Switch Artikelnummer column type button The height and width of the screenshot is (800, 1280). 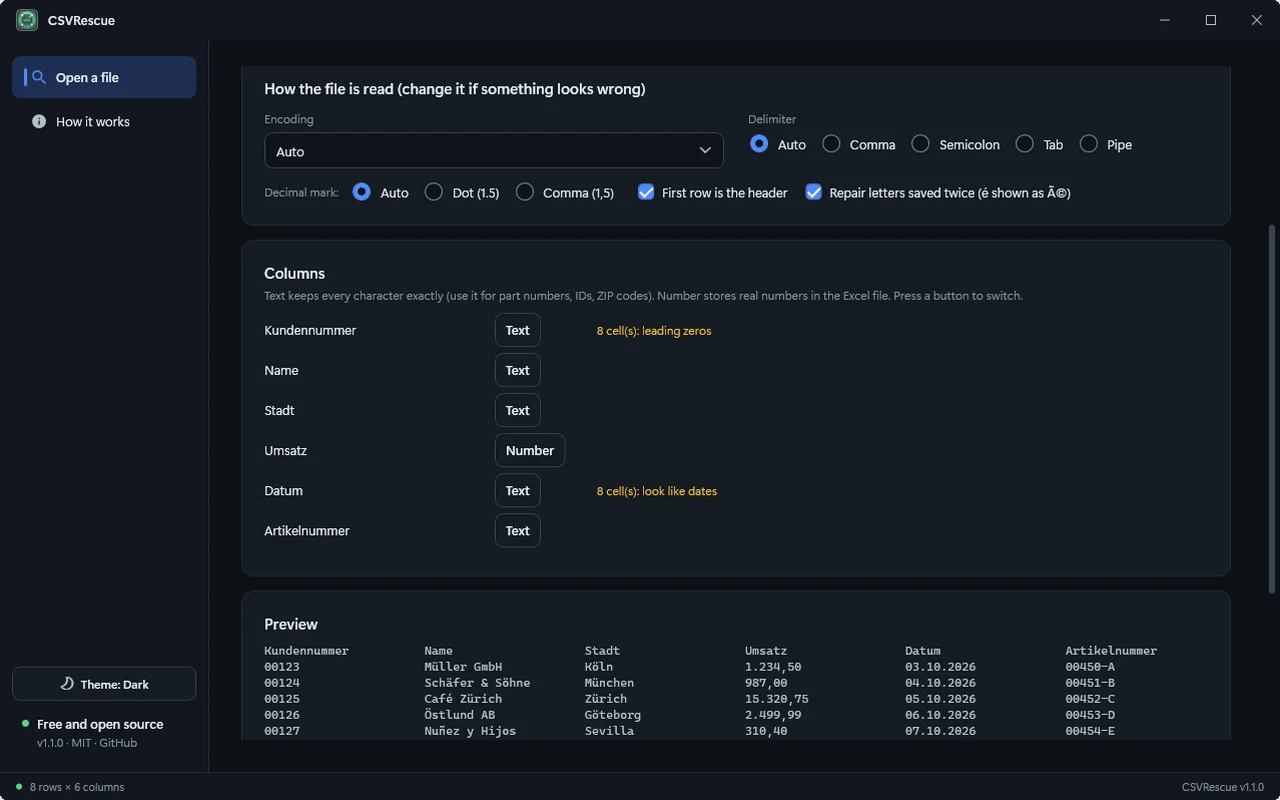point(518,530)
